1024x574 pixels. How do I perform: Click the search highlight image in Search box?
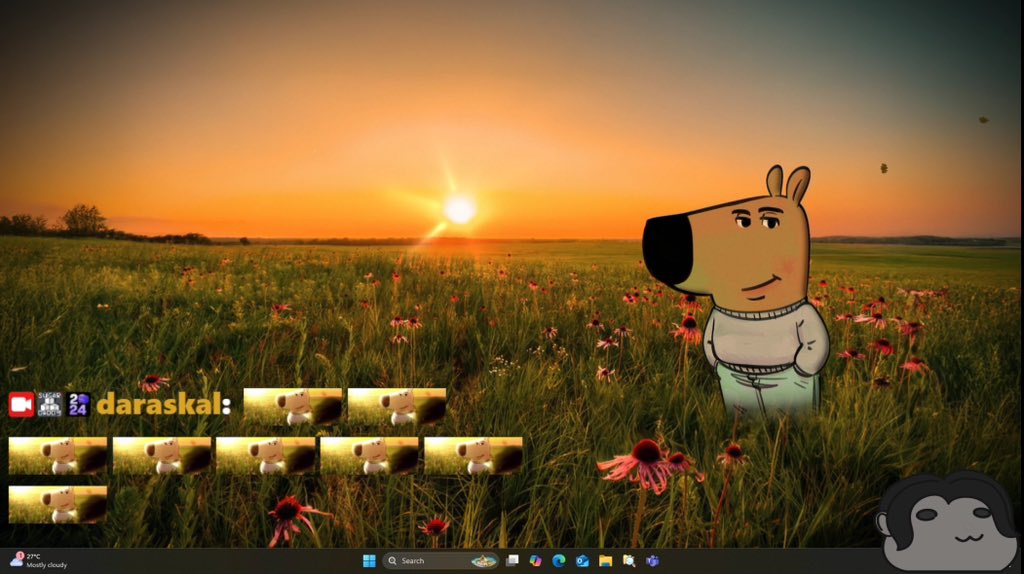(484, 561)
